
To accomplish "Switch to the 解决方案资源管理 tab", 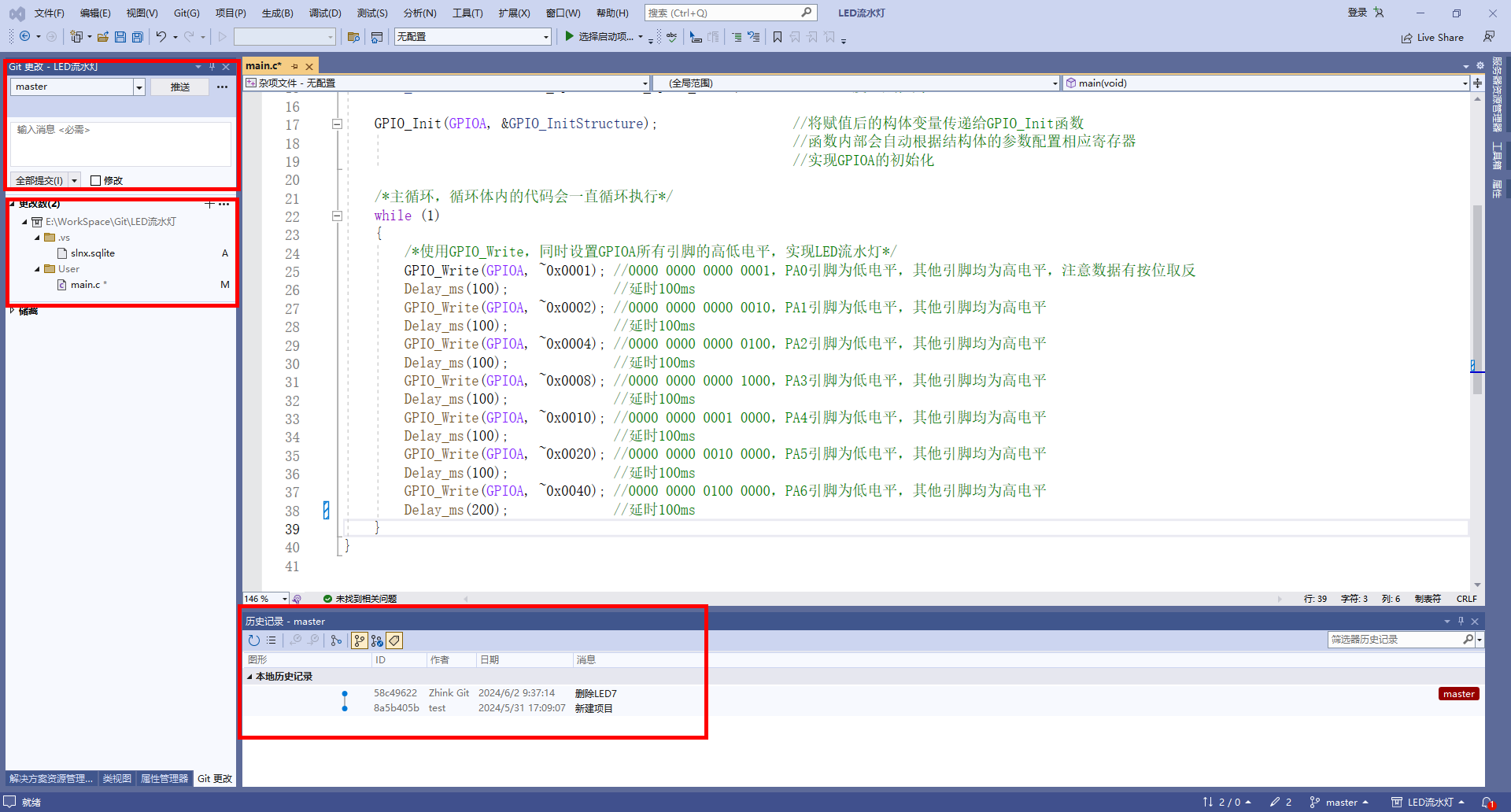I will coord(51,778).
